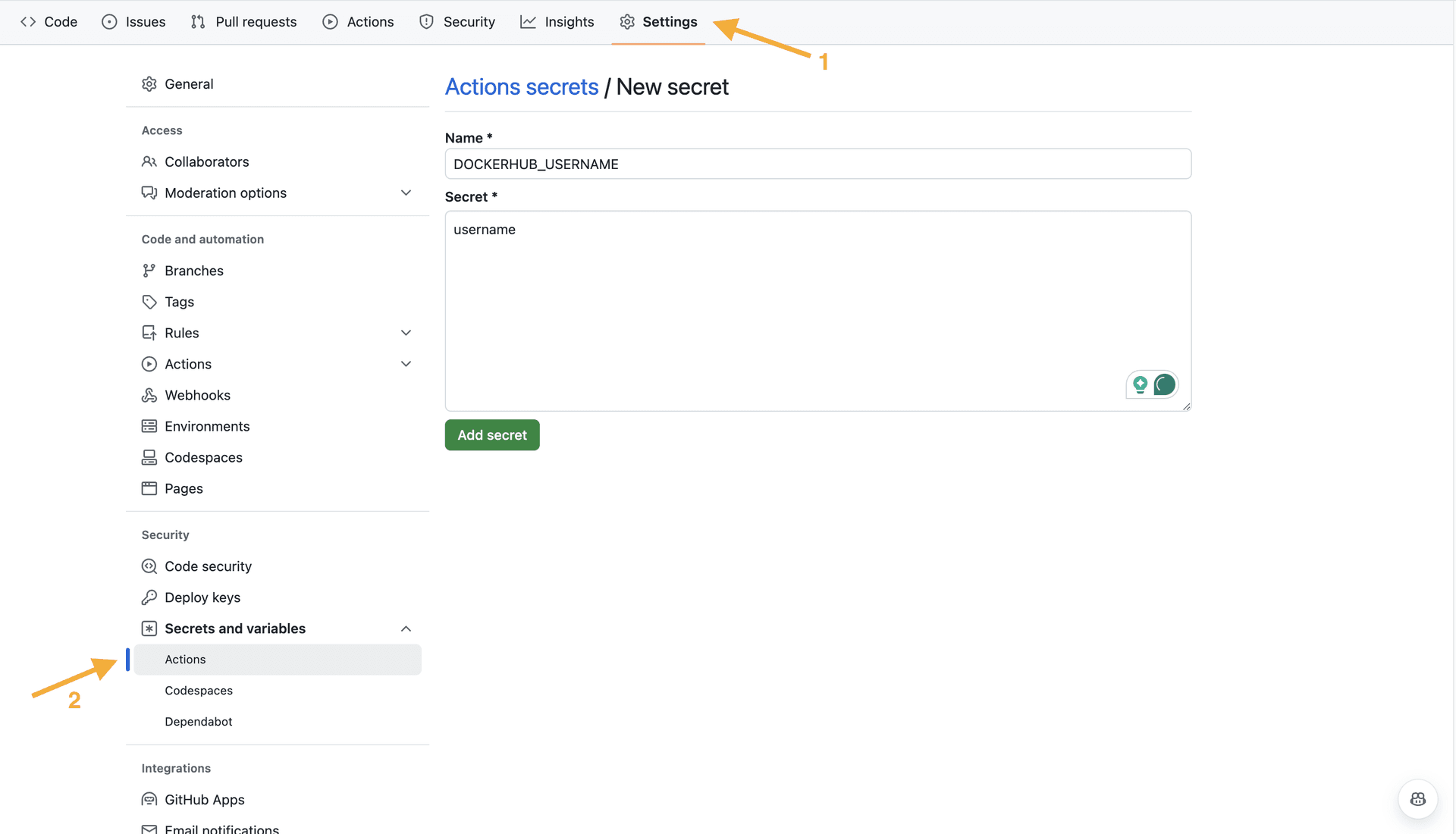Open Email notifications settings

coord(278,826)
